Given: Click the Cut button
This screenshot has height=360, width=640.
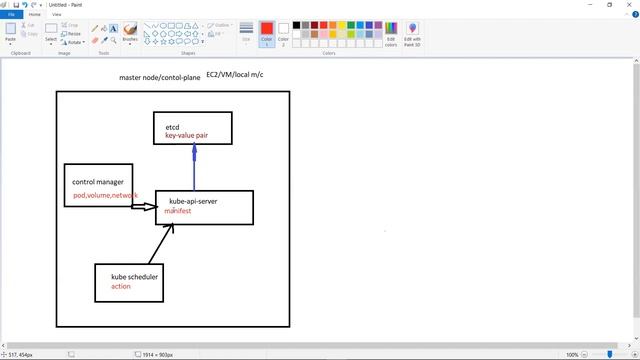Looking at the screenshot, I should [x=28, y=25].
